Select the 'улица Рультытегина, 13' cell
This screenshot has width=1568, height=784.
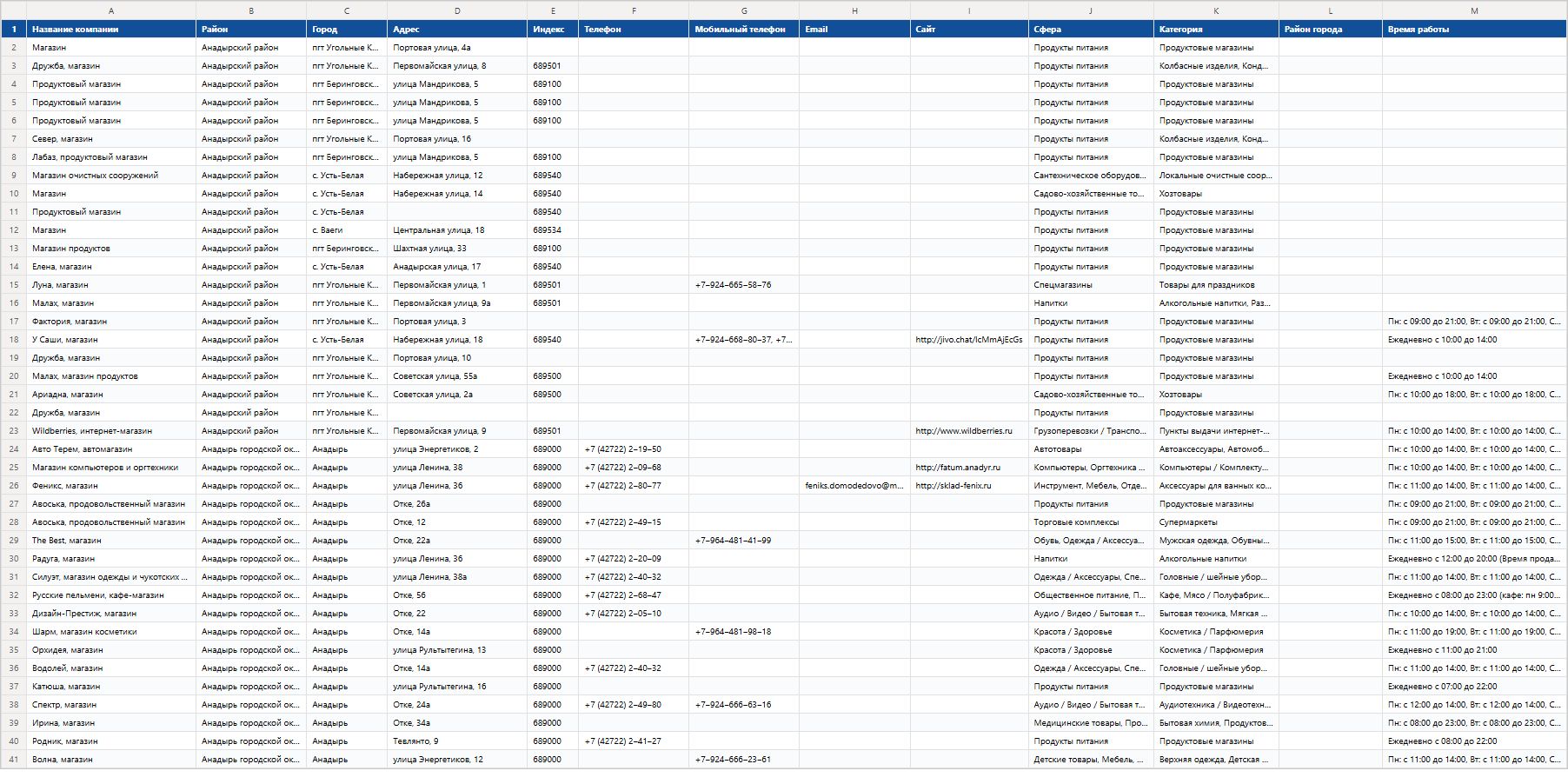pos(457,650)
